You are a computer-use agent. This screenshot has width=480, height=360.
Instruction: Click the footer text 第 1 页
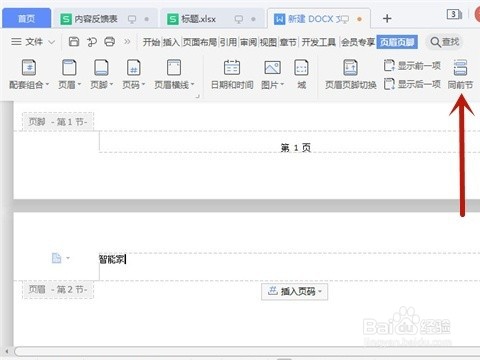click(x=296, y=148)
